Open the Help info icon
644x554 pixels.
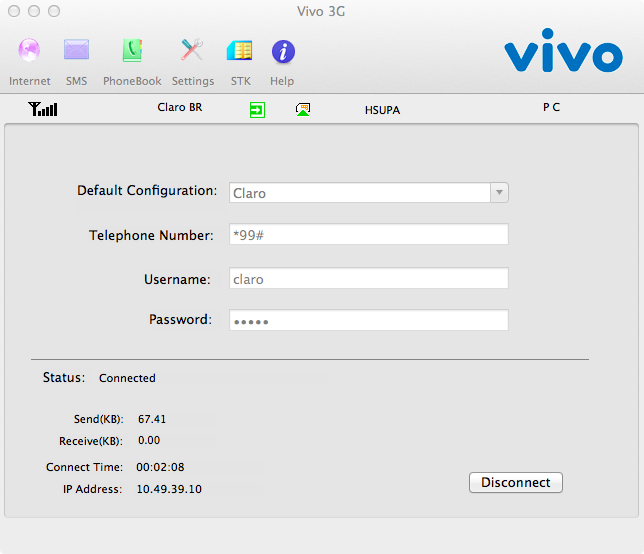(283, 52)
